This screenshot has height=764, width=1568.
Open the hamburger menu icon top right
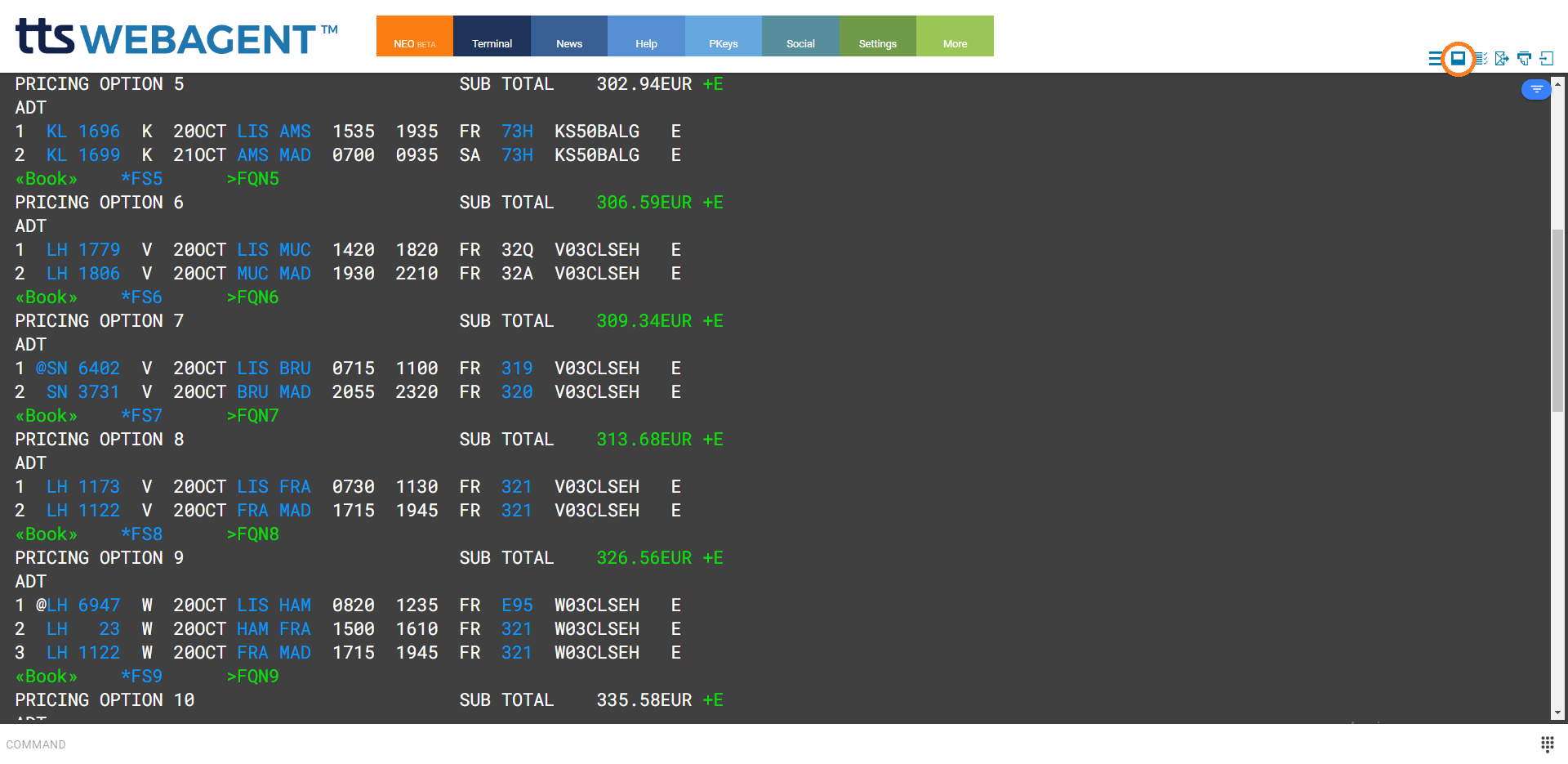coord(1435,58)
